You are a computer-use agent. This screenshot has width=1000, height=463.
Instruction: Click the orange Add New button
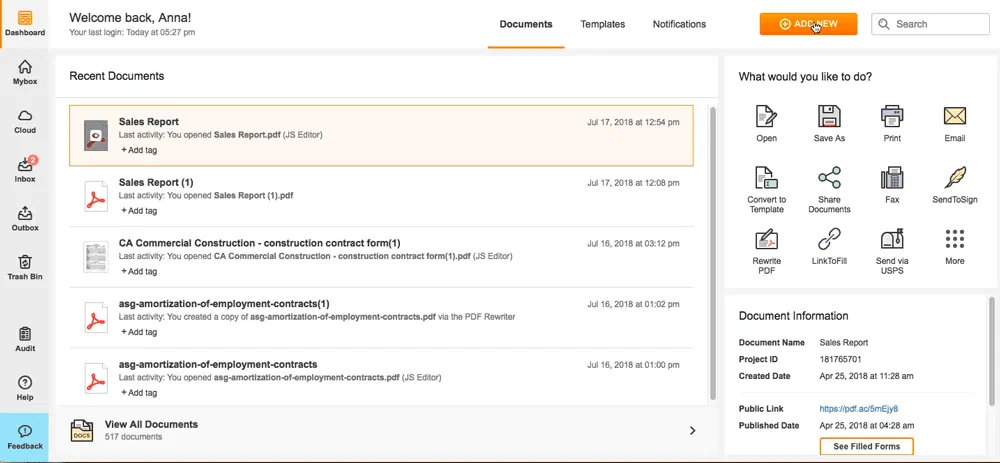[x=808, y=24]
